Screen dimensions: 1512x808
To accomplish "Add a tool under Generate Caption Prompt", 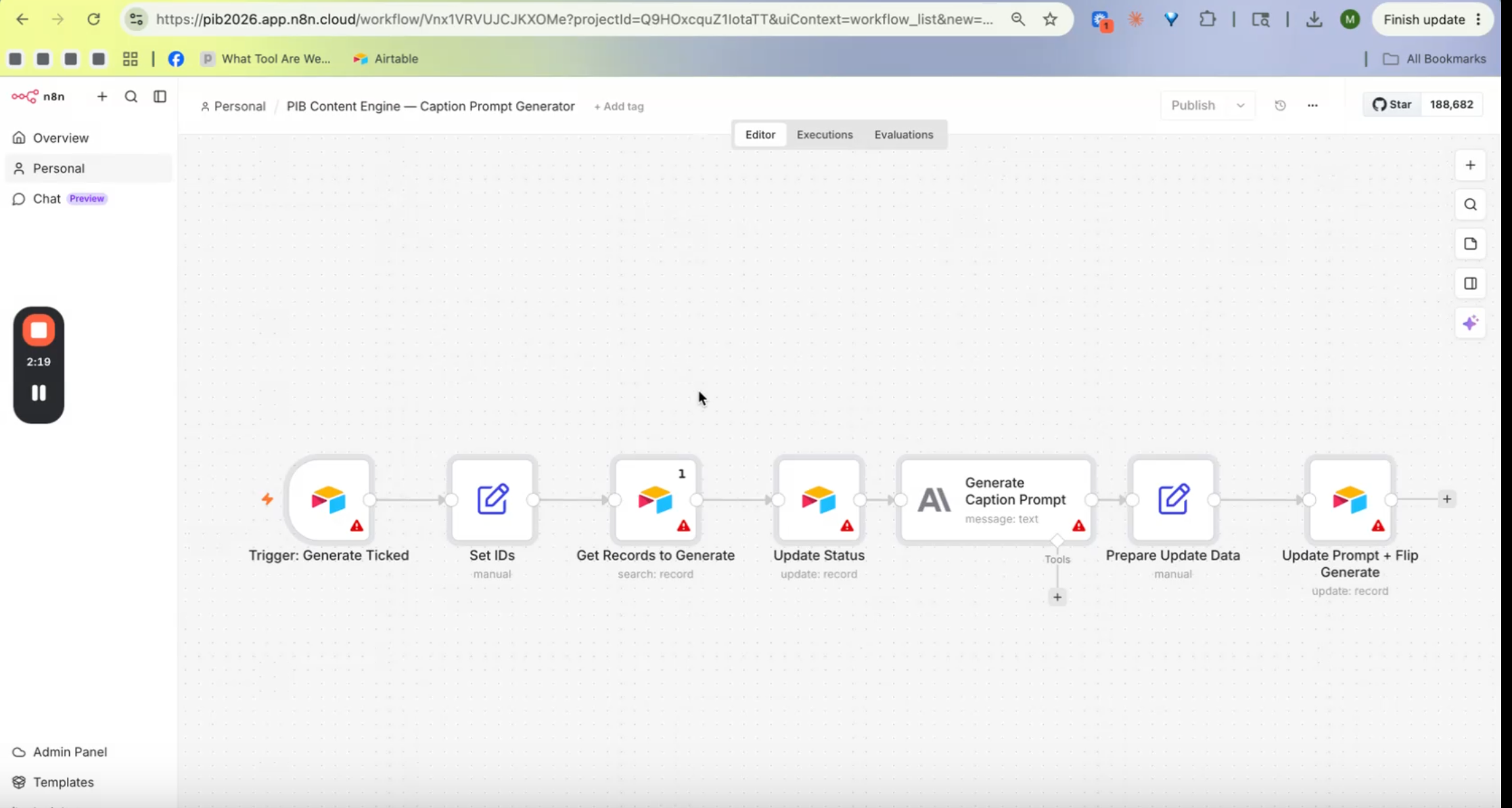I will (1057, 598).
